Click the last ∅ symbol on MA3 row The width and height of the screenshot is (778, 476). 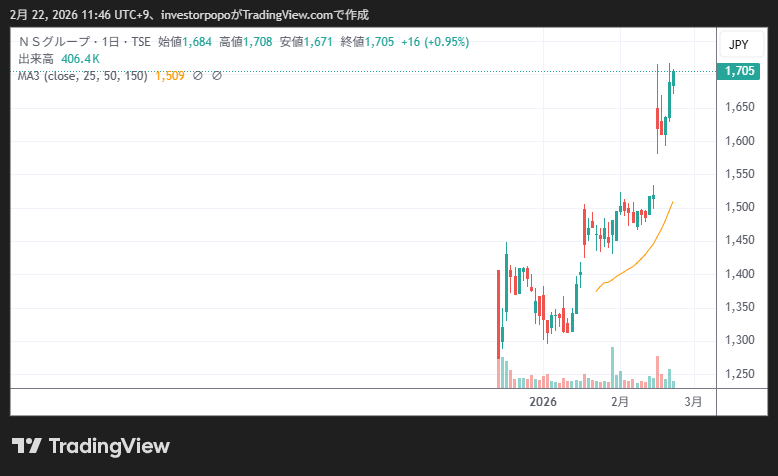[x=216, y=75]
